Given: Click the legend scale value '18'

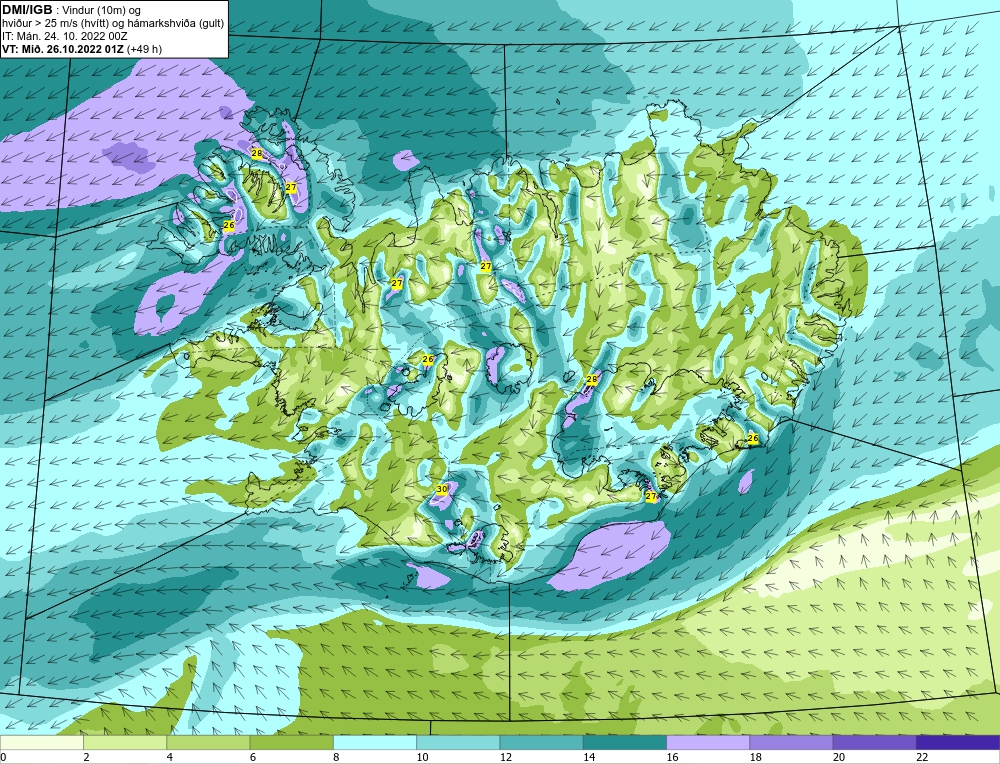Looking at the screenshot, I should 755,757.
